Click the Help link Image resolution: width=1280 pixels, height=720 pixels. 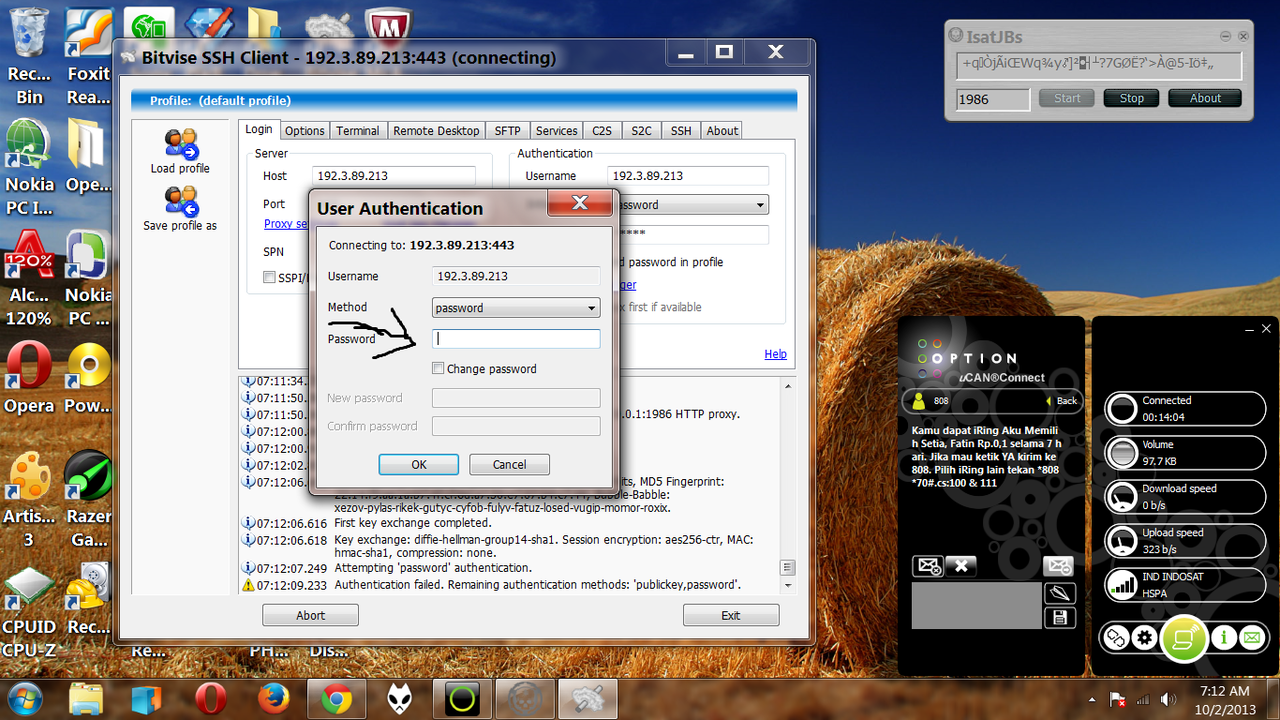tap(775, 354)
